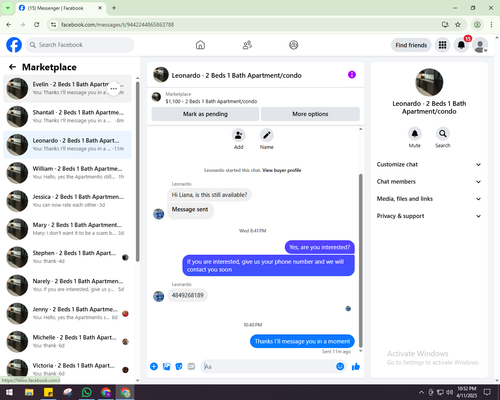
Task: Click the Marketplace listing thumbnail under the header
Action: click(x=156, y=97)
